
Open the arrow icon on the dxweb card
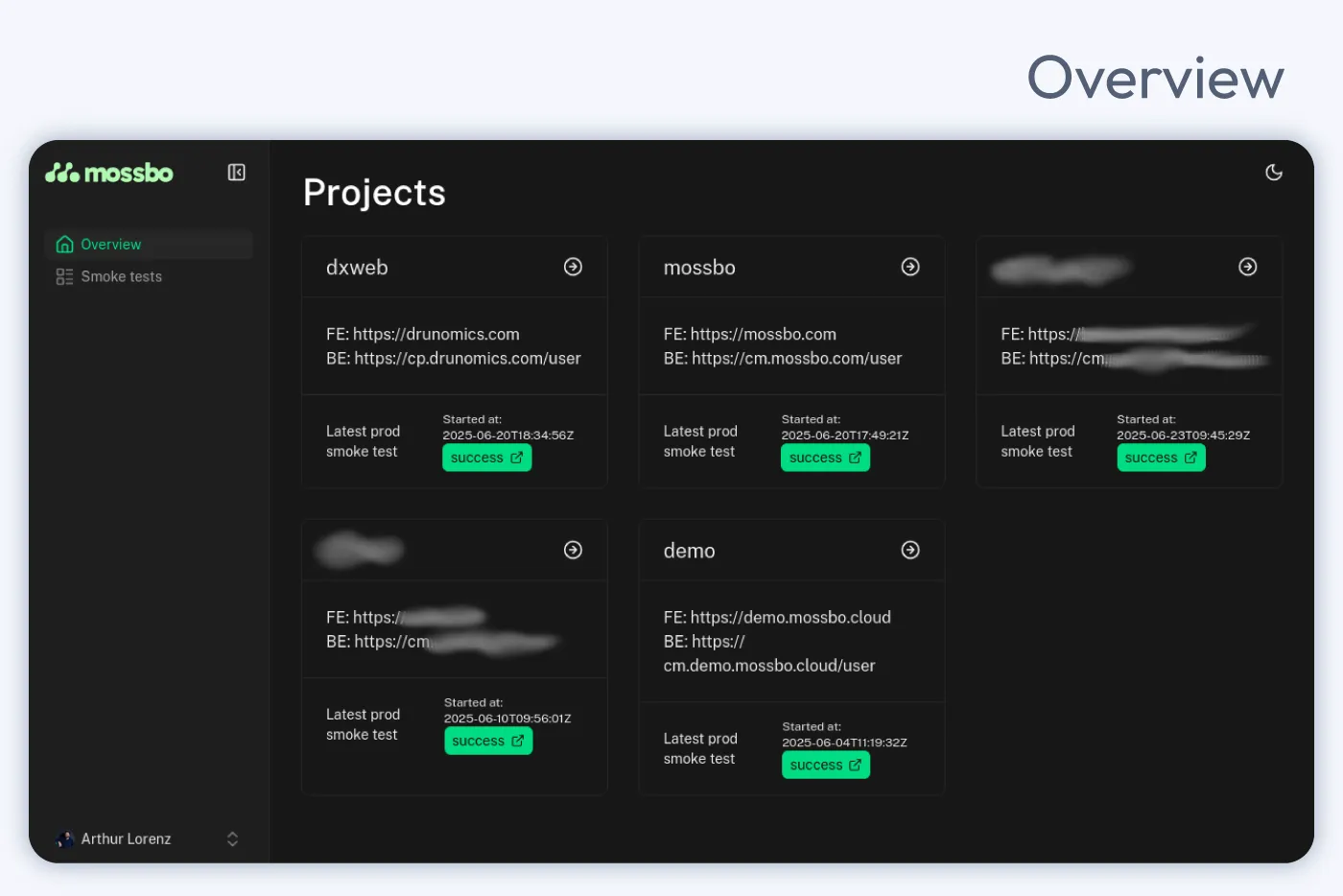(573, 267)
